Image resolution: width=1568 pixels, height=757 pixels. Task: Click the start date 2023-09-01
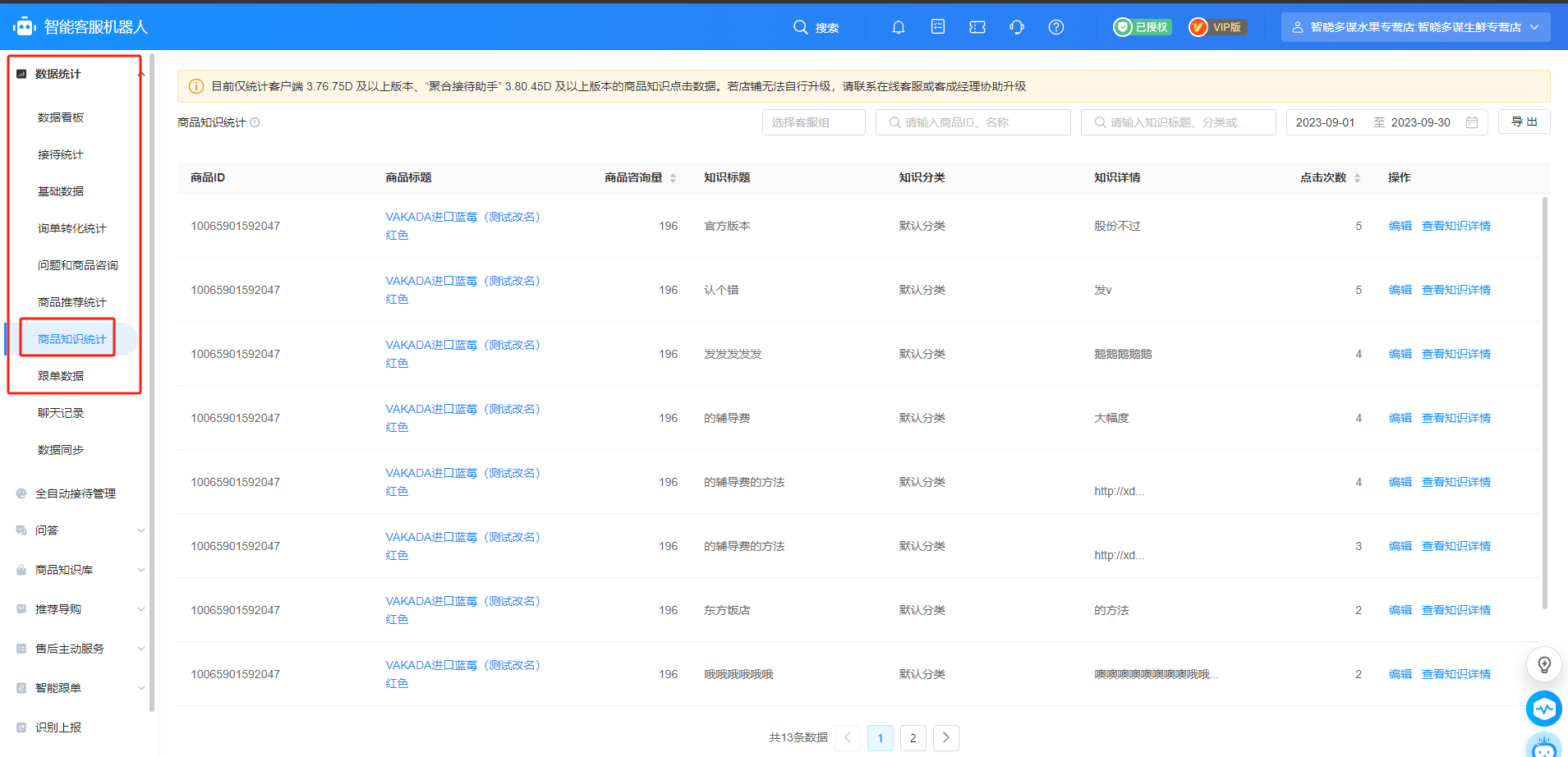tap(1325, 122)
